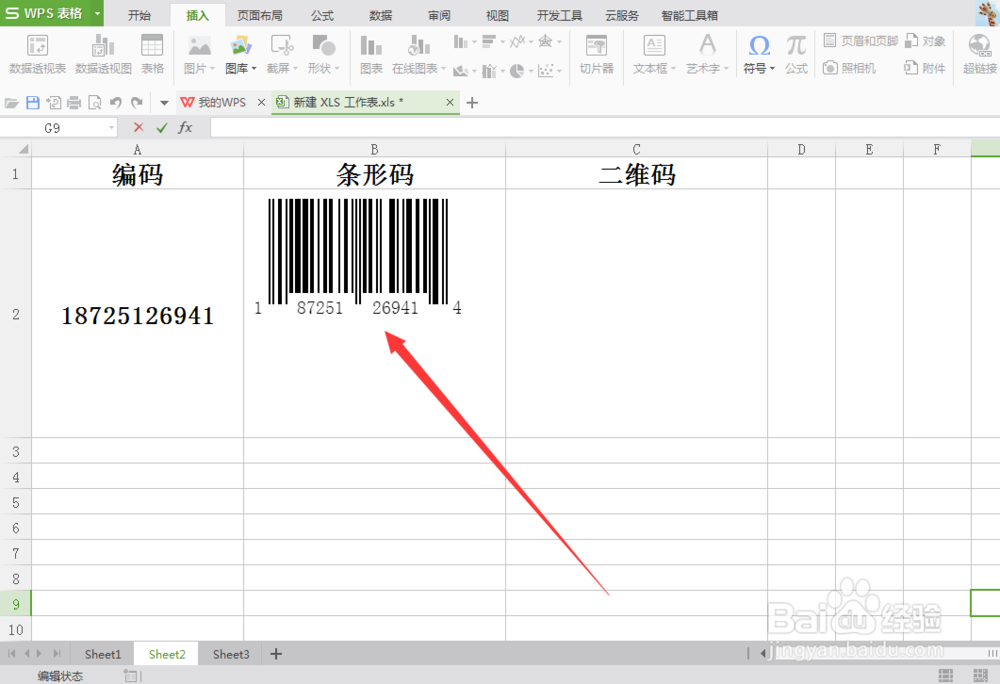Viewport: 1000px width, 684px height.
Task: Open the 形状 shapes tool
Action: click(x=323, y=46)
